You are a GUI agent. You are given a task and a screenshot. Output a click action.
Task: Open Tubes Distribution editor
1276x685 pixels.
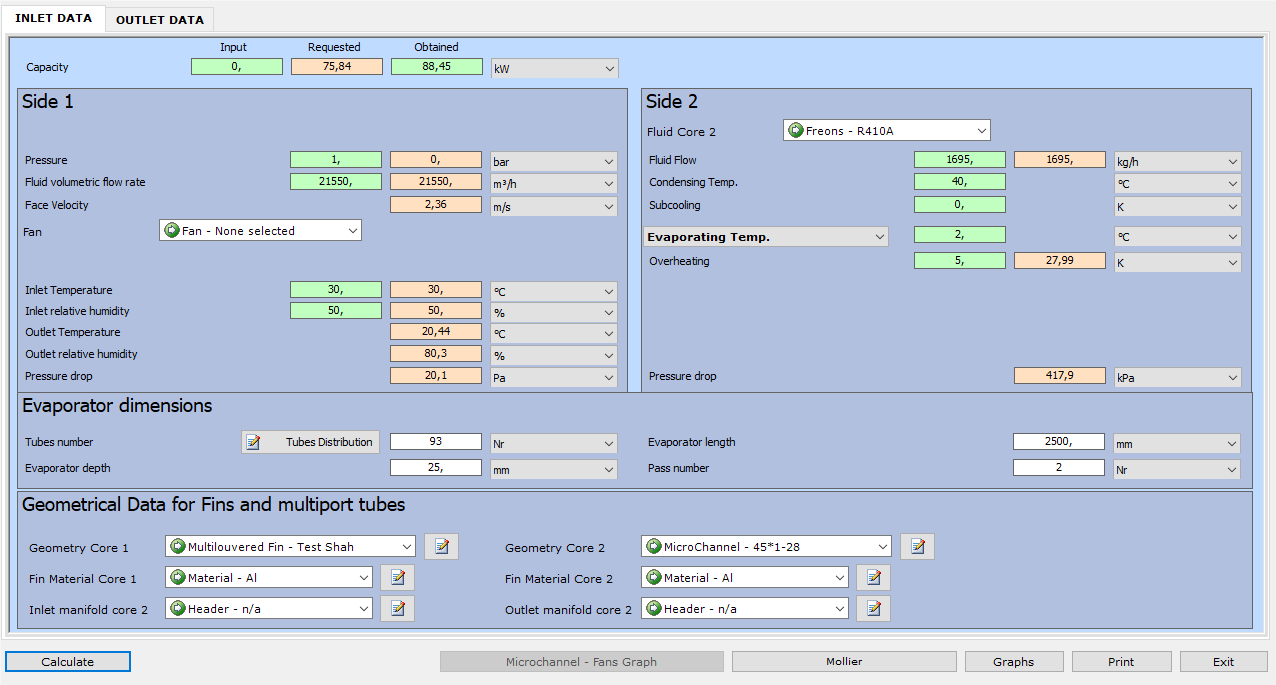point(310,442)
